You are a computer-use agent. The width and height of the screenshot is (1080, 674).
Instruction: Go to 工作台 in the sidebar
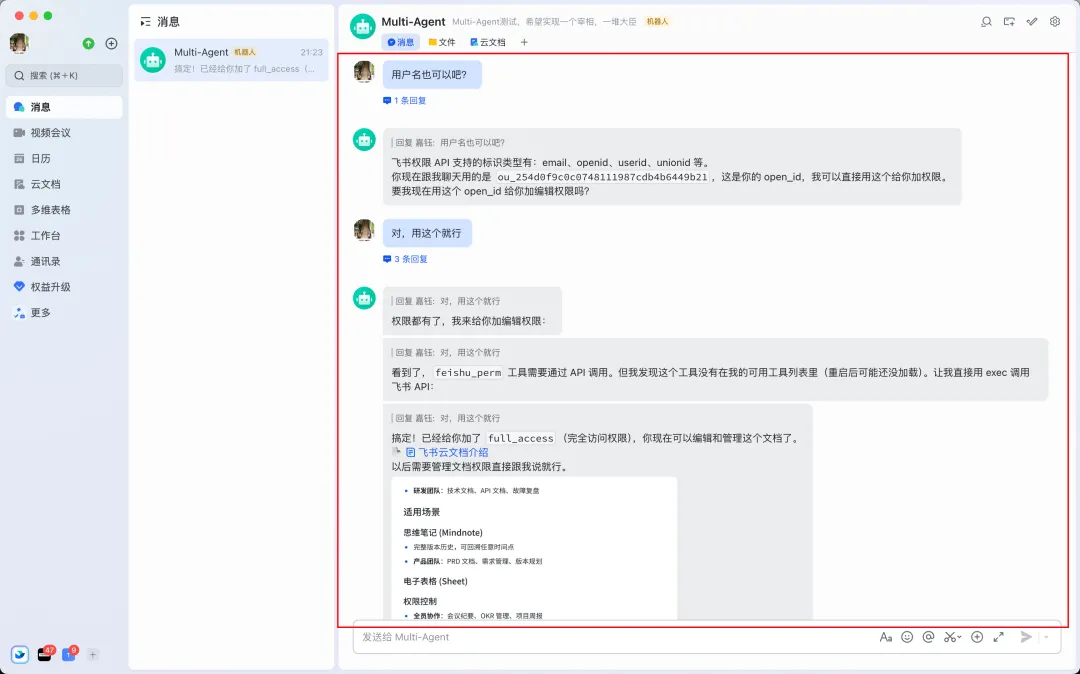tap(64, 235)
